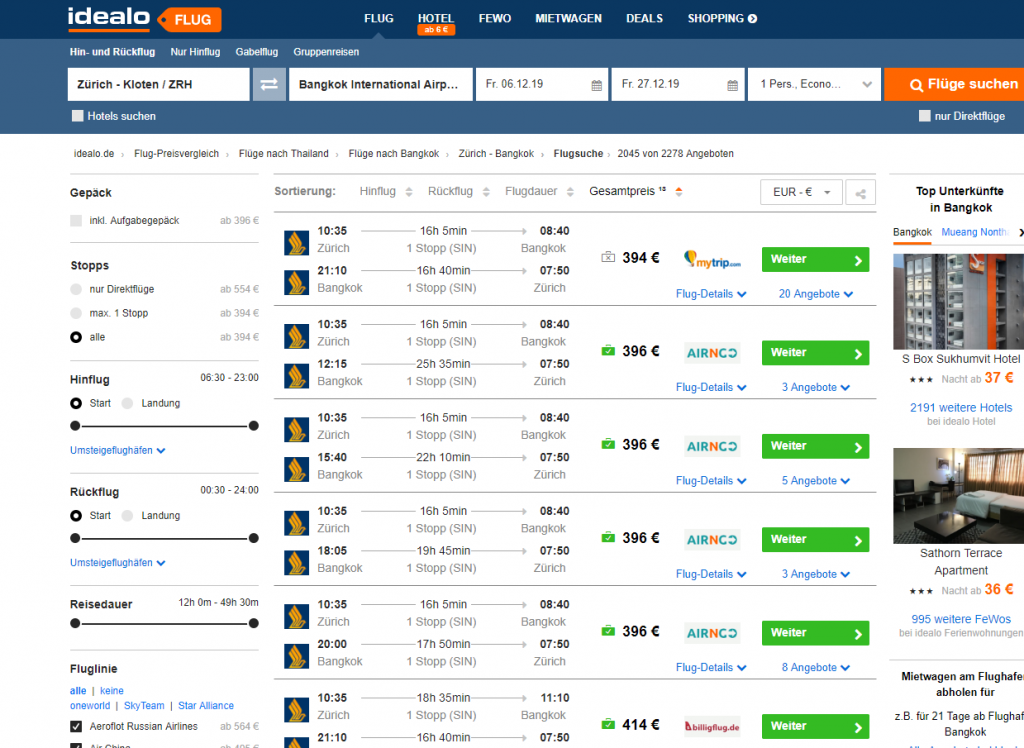Open the Mietwagen section in top navigation
Image resolution: width=1024 pixels, height=748 pixels.
pos(568,18)
